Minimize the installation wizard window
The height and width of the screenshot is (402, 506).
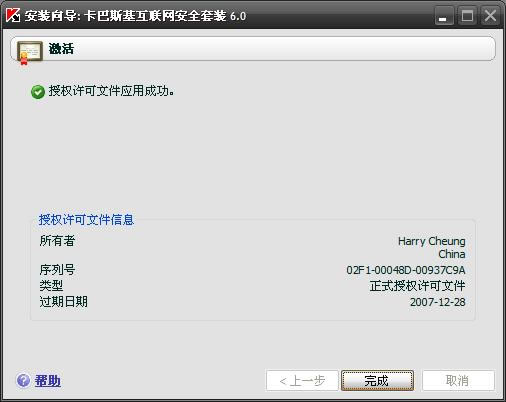(444, 16)
